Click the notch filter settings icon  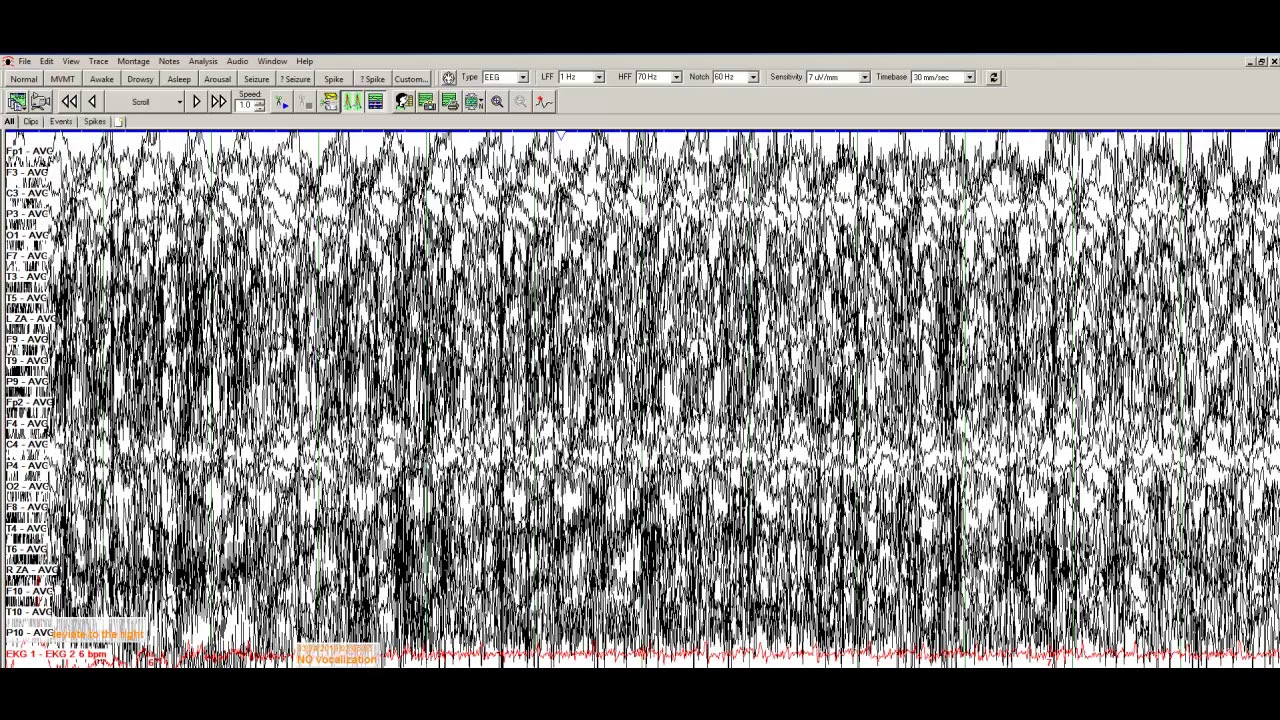click(x=473, y=101)
